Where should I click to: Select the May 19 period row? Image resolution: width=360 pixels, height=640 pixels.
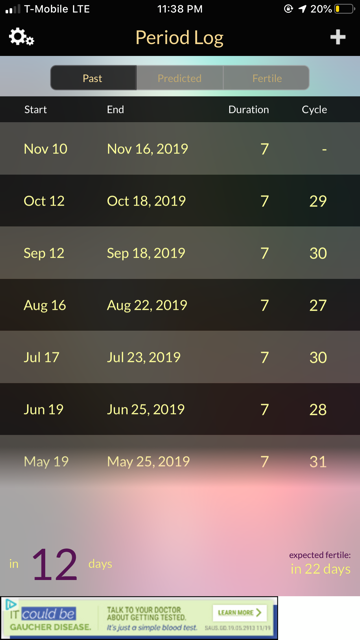pos(180,461)
